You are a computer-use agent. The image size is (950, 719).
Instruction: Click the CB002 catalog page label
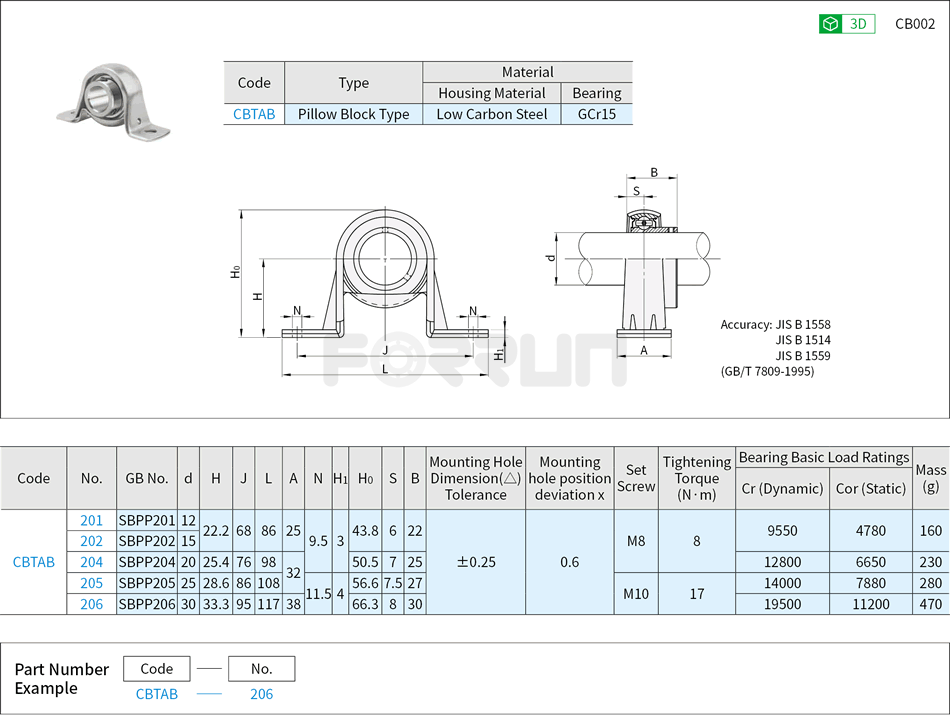tap(915, 24)
